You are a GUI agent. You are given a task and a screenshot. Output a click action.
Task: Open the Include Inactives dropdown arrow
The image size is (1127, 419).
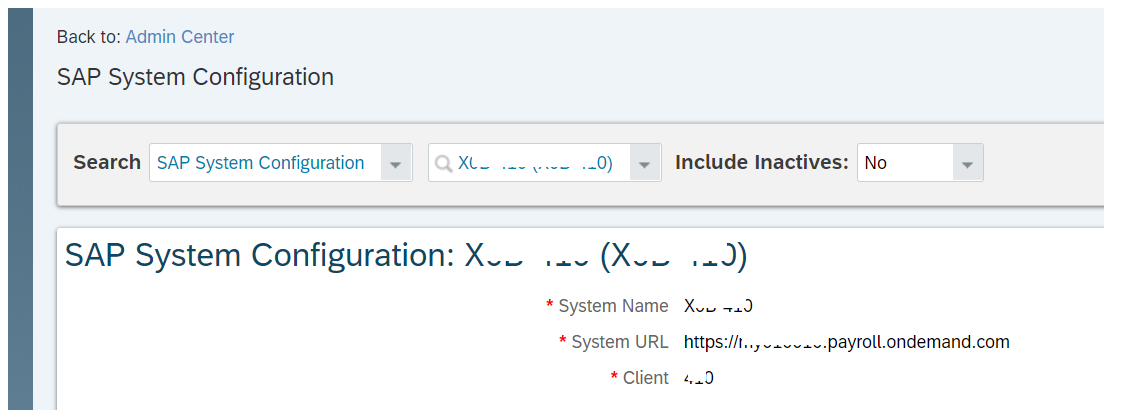(x=967, y=163)
